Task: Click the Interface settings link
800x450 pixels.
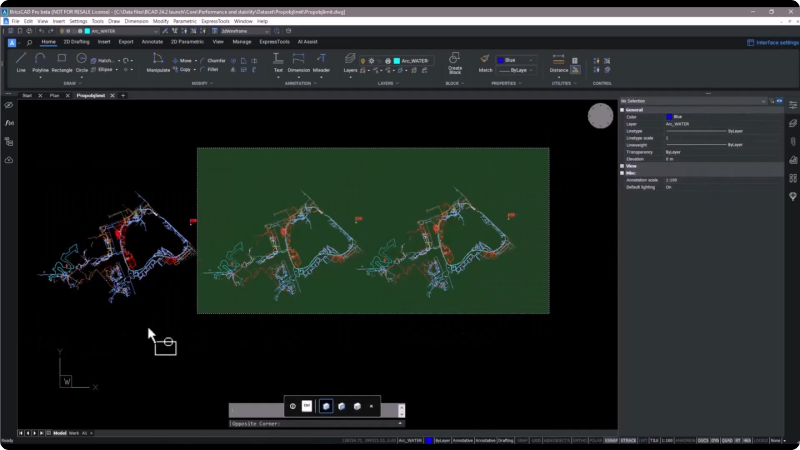Action: click(773, 42)
